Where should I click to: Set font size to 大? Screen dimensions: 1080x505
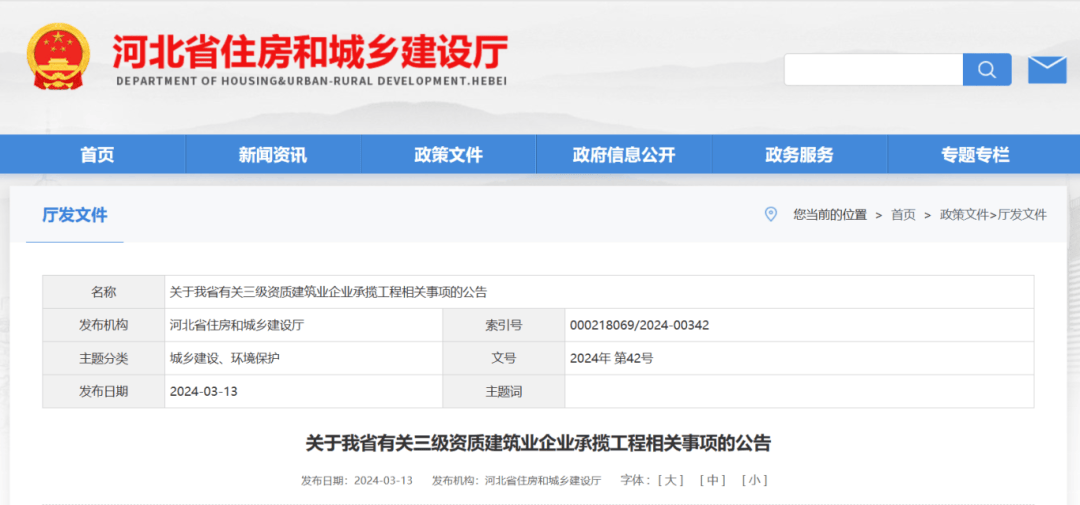pyautogui.click(x=670, y=480)
